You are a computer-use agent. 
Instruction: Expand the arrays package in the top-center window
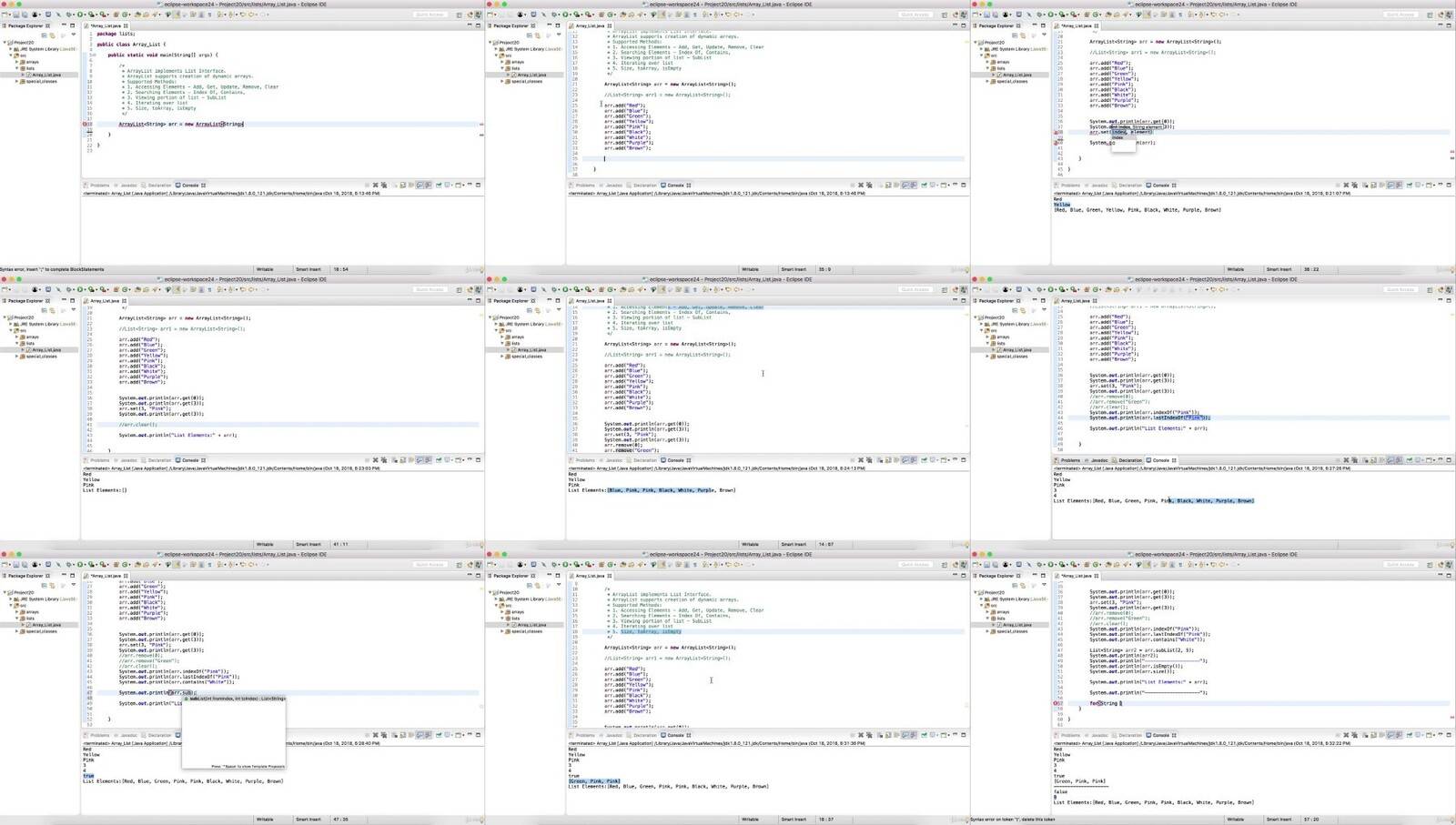[500, 62]
